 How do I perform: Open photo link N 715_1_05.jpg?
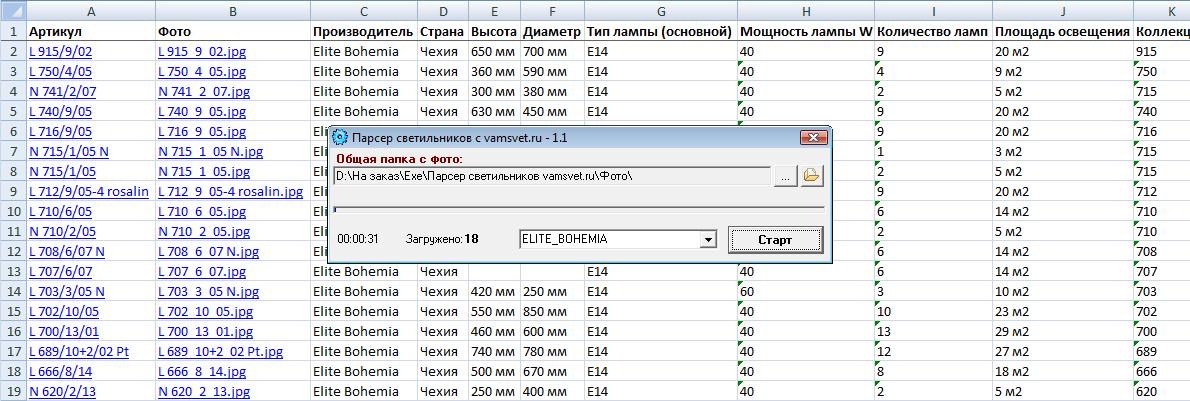click(x=204, y=172)
